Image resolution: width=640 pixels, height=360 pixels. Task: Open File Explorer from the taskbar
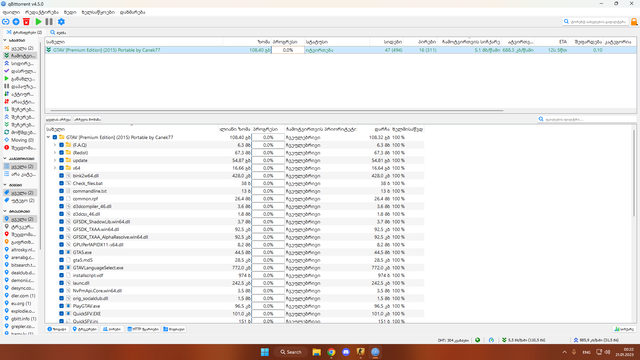pyautogui.click(x=316, y=352)
